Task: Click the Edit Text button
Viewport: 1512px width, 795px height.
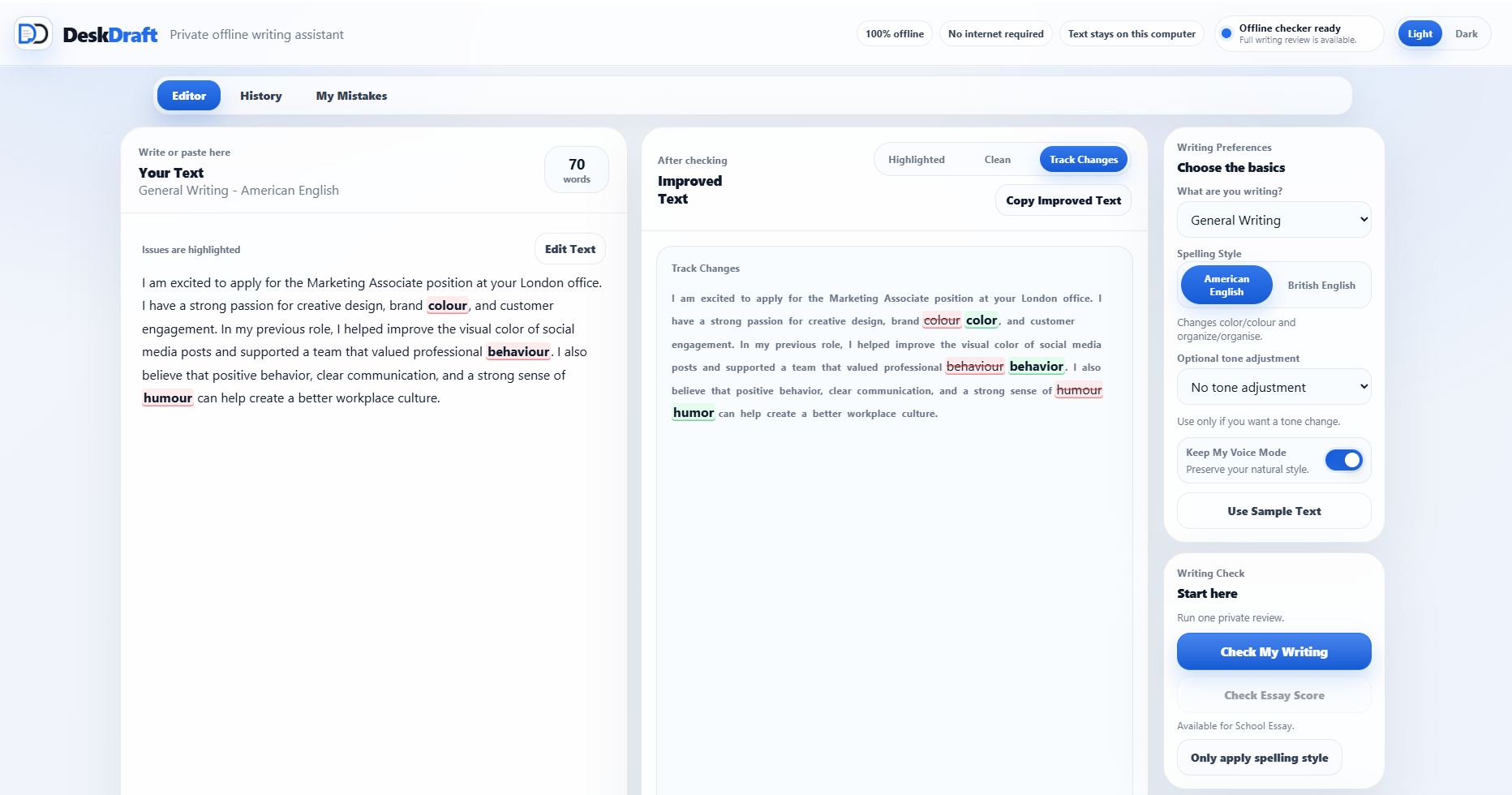Action: click(570, 249)
